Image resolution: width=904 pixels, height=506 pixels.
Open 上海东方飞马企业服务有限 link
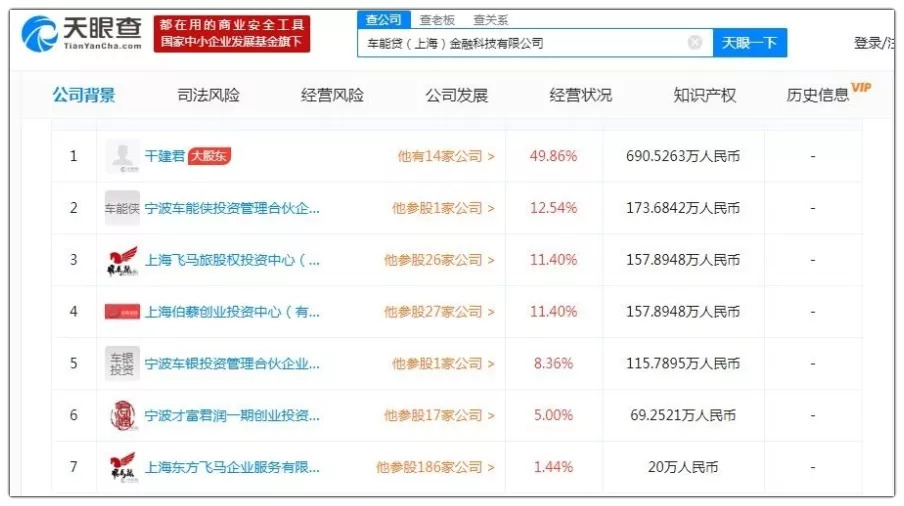[232, 467]
